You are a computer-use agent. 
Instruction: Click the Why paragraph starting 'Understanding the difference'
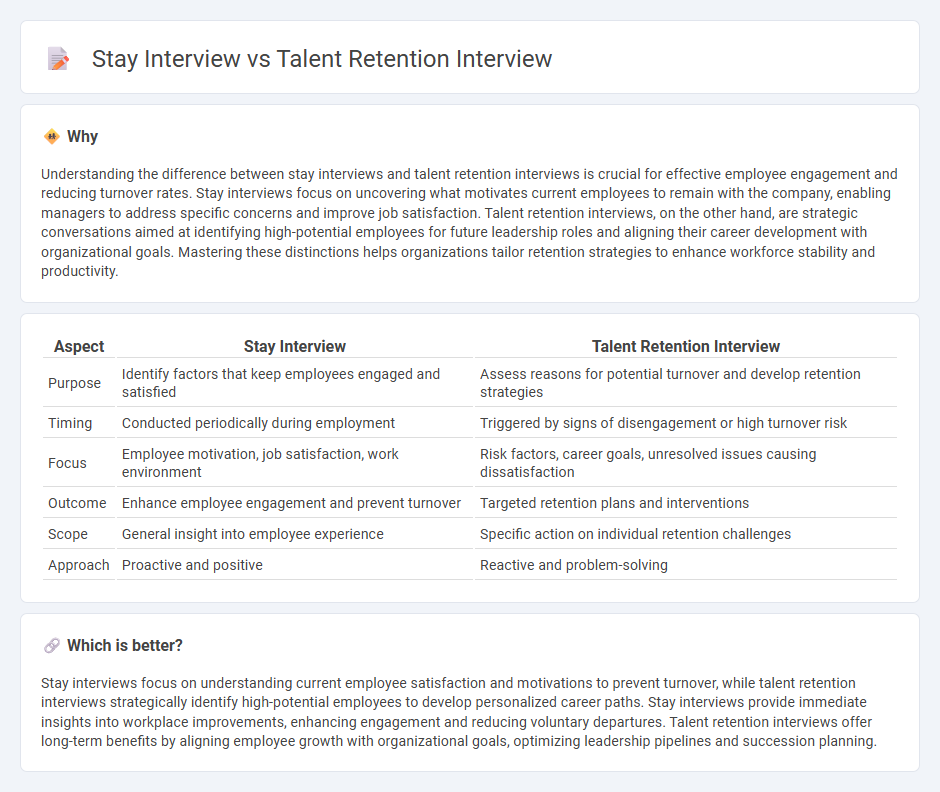point(469,222)
